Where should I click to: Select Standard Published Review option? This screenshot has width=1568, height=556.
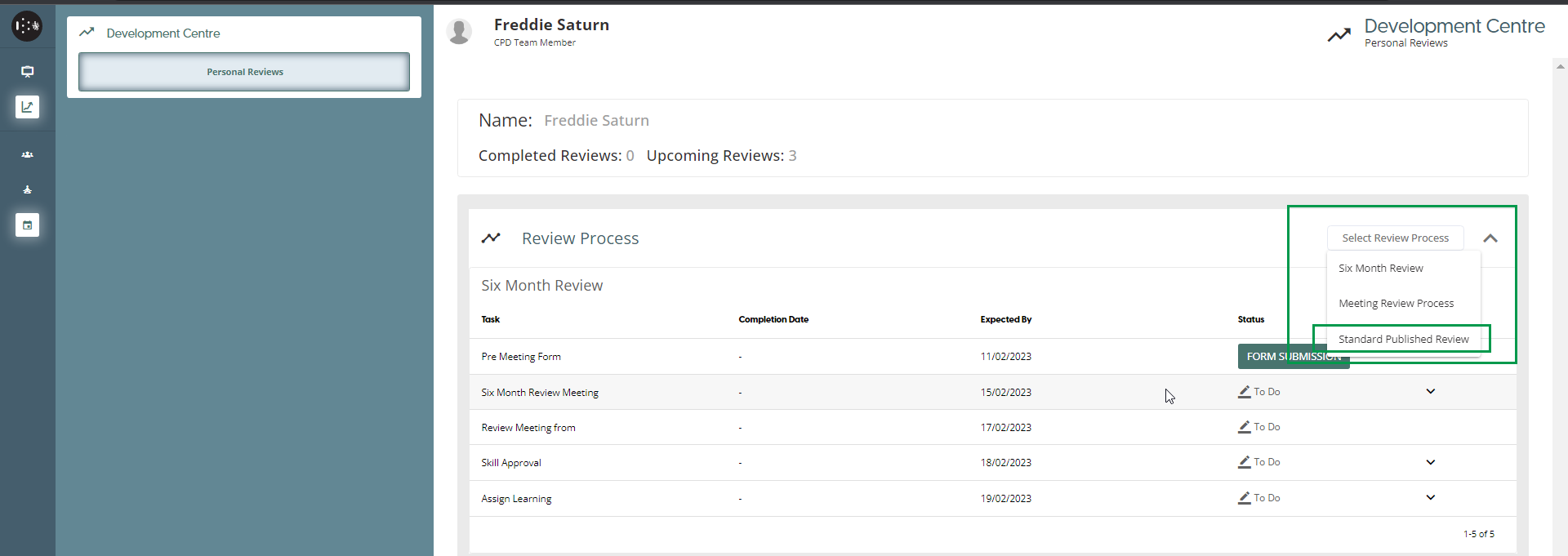coord(1403,339)
